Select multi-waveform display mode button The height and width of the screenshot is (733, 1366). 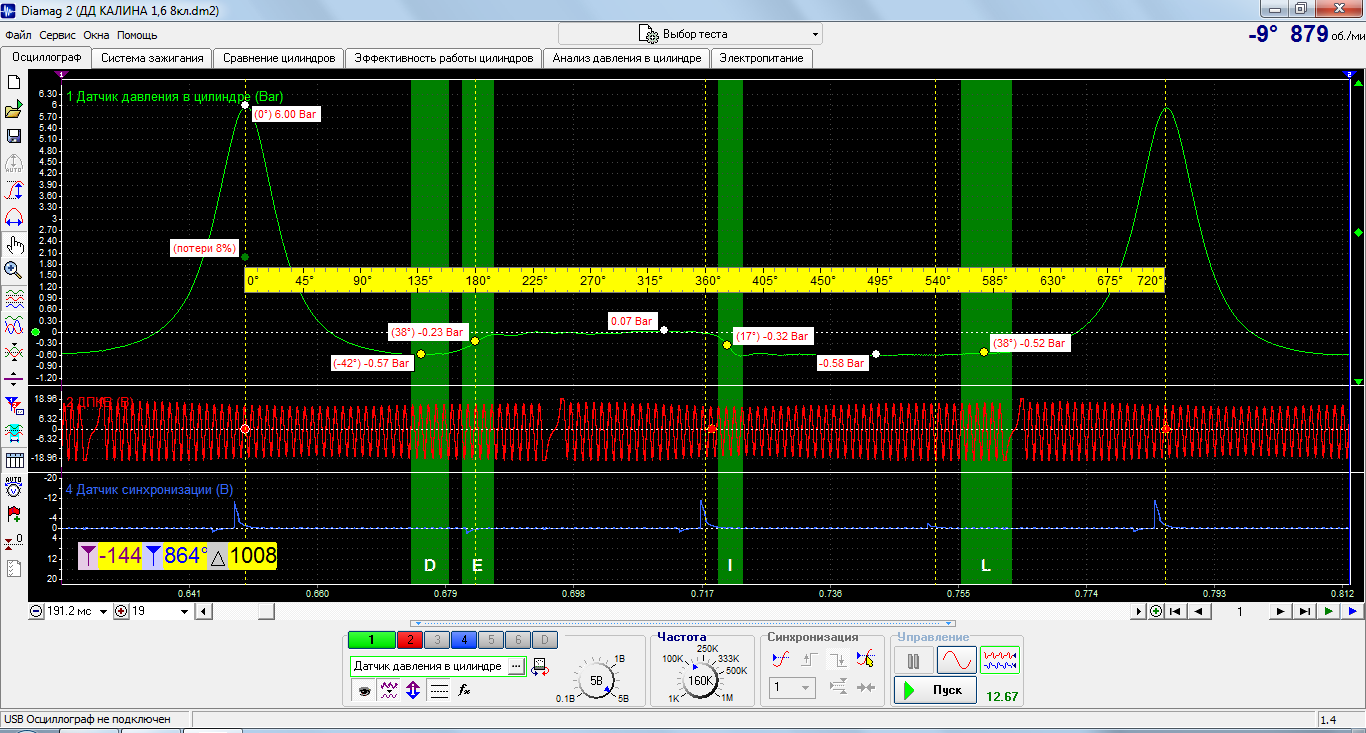(x=999, y=660)
